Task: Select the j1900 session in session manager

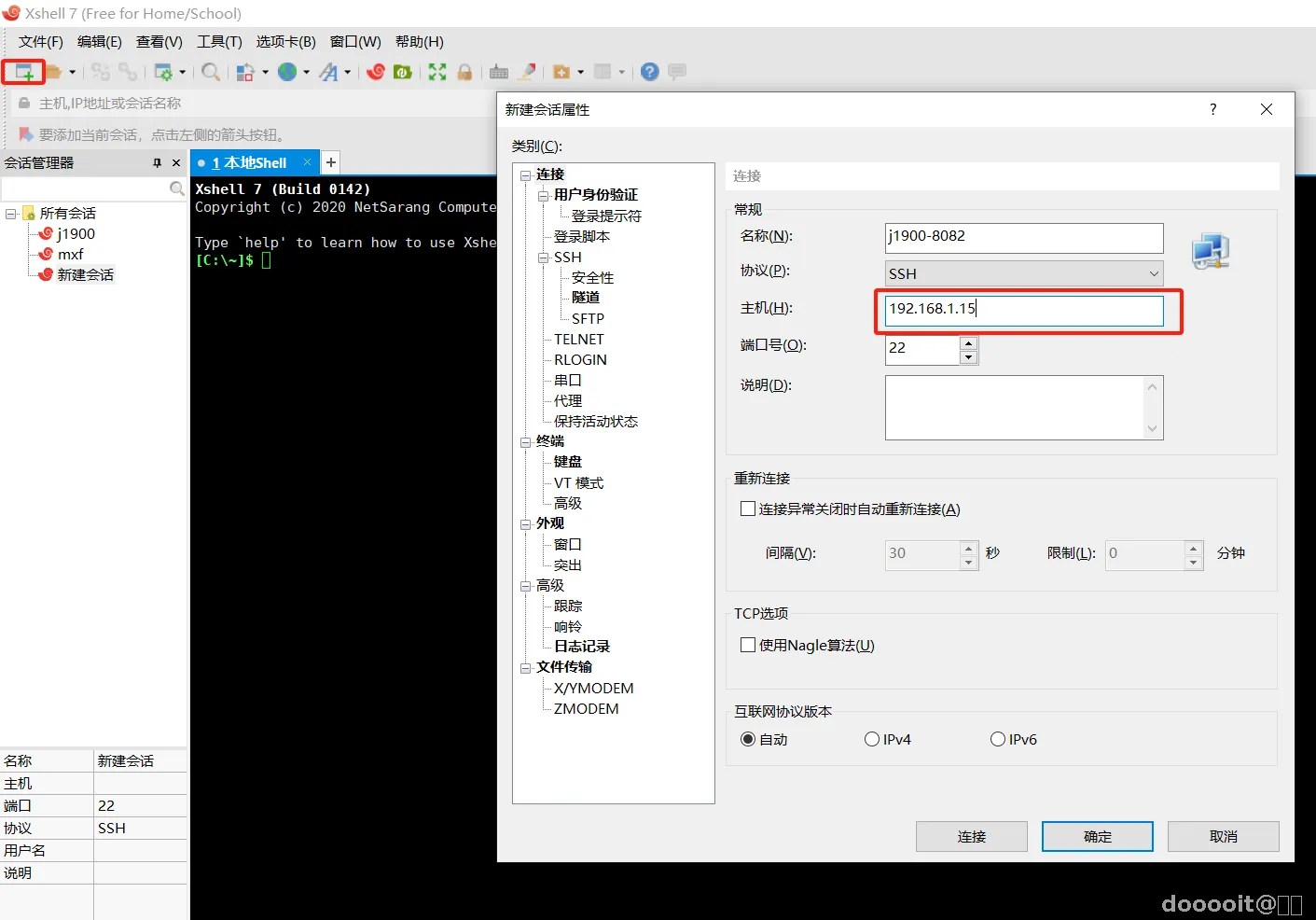Action: point(76,234)
